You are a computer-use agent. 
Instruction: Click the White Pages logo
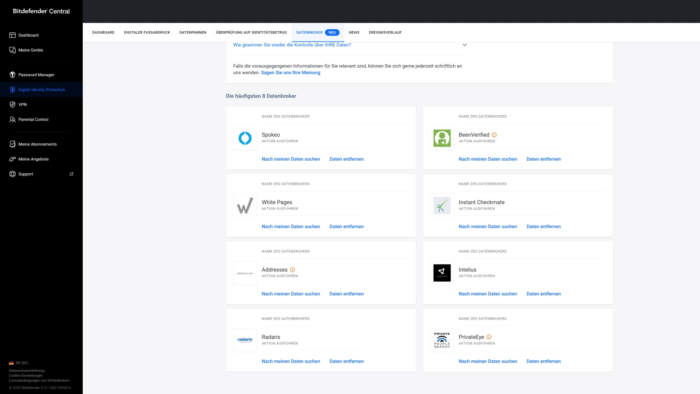[245, 206]
